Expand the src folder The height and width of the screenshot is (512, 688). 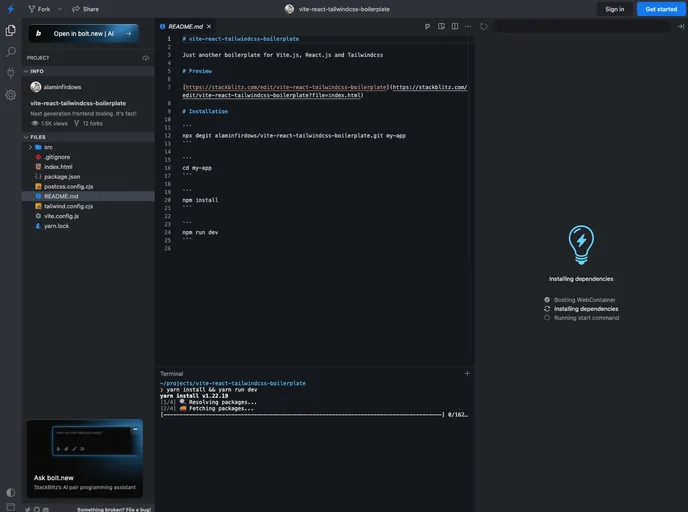tap(48, 147)
